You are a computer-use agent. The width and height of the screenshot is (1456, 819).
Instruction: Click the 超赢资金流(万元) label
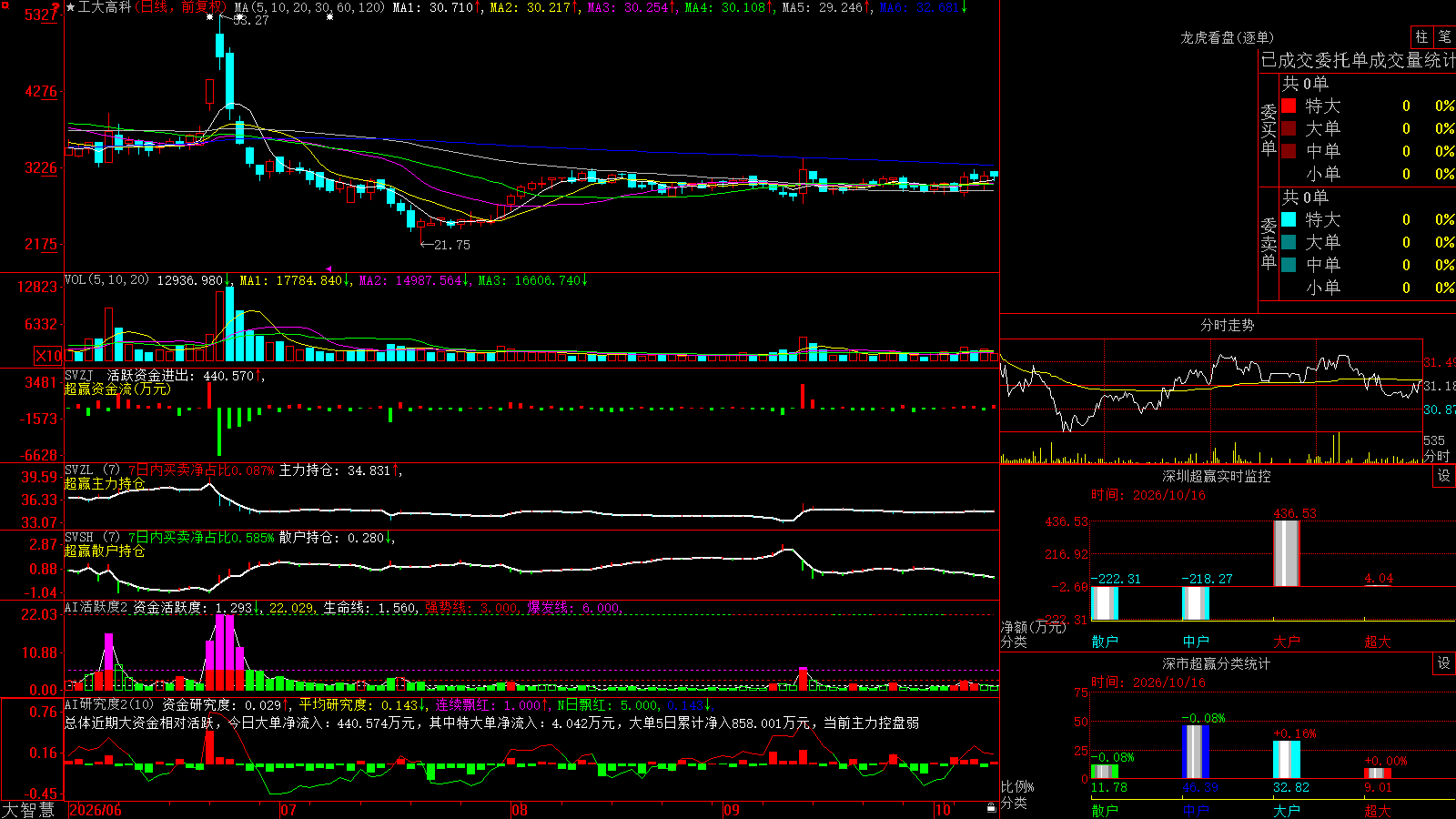(116, 389)
